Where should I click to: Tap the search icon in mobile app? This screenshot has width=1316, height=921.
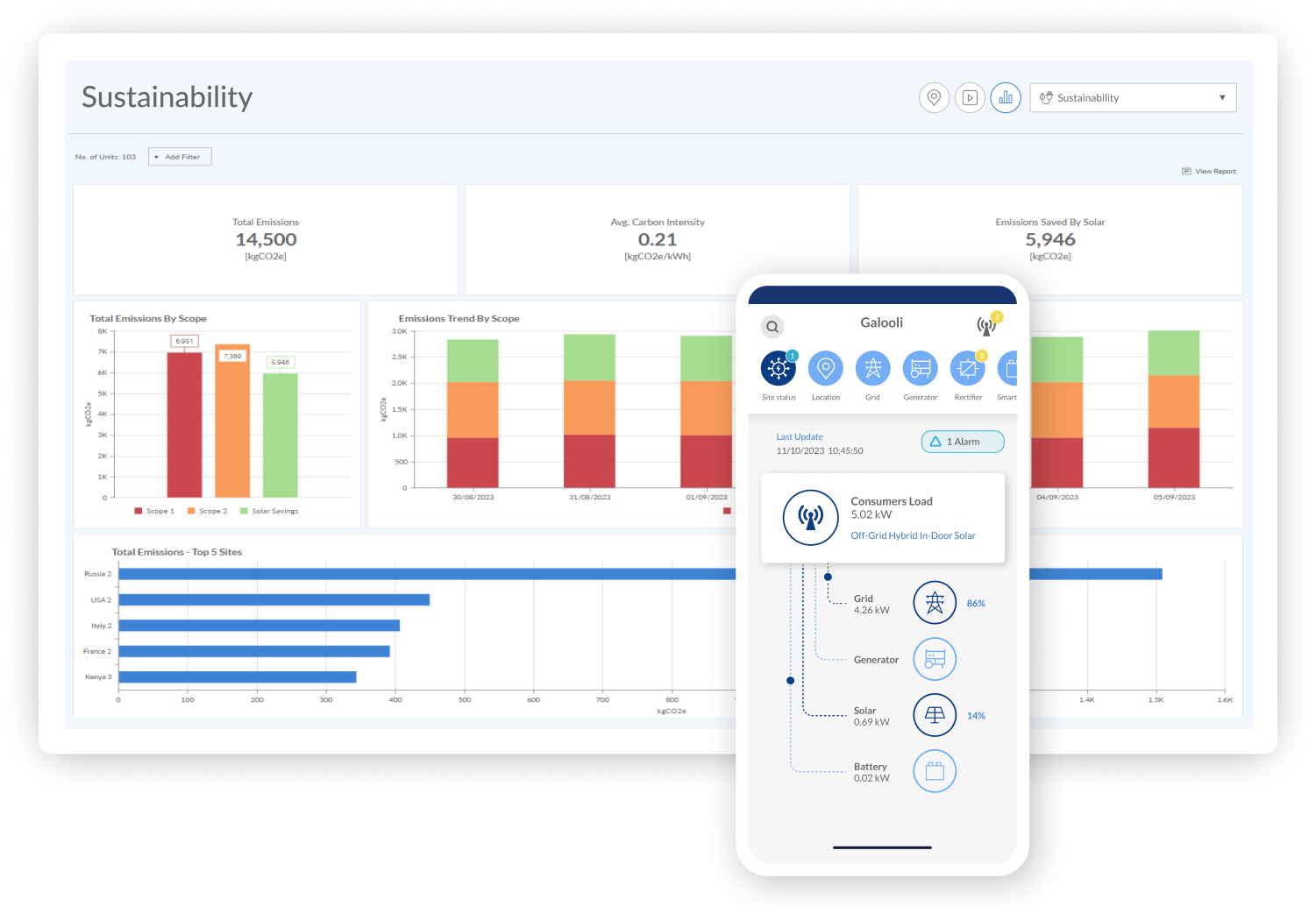[x=772, y=327]
